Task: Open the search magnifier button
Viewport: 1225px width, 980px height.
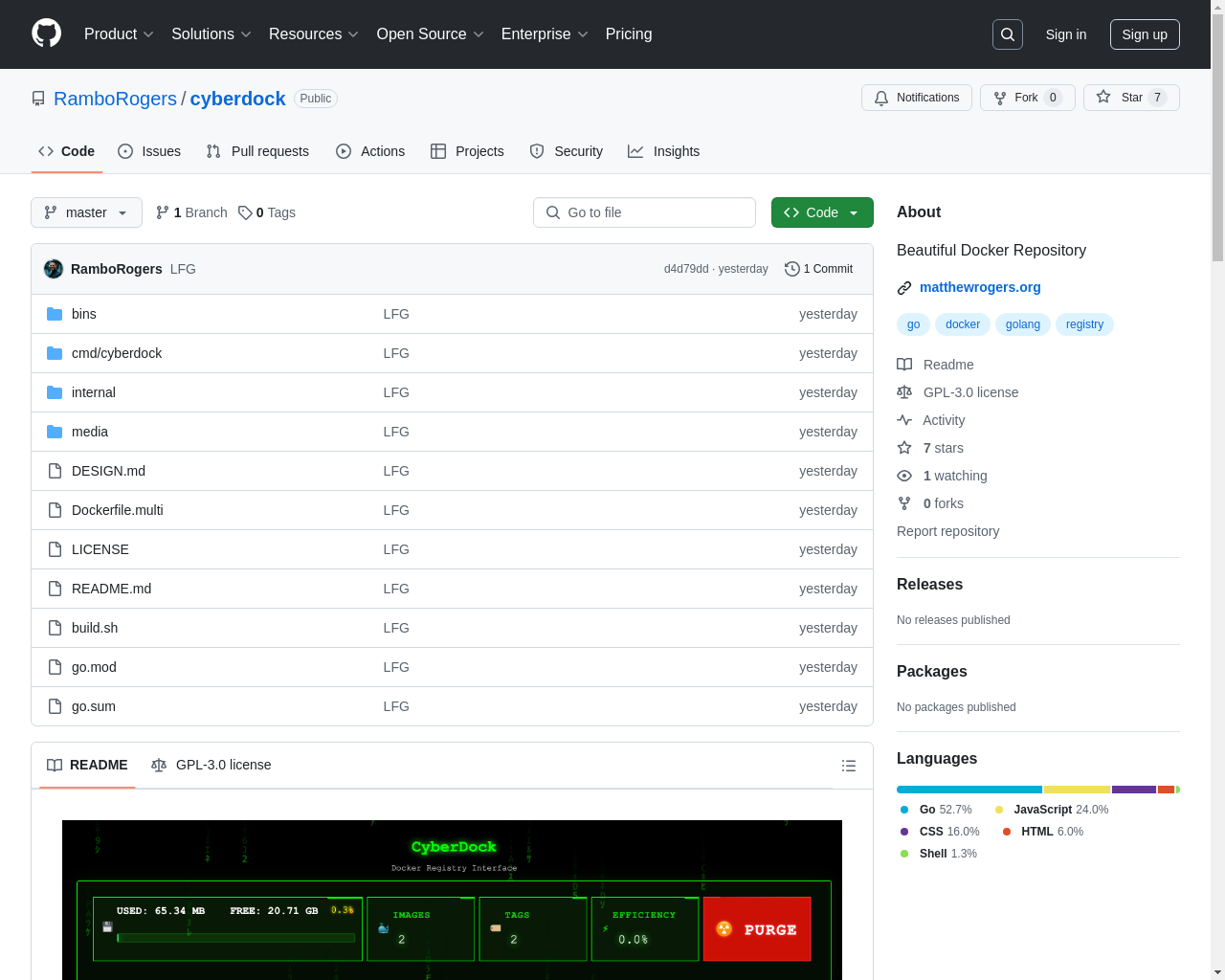Action: point(1008,34)
